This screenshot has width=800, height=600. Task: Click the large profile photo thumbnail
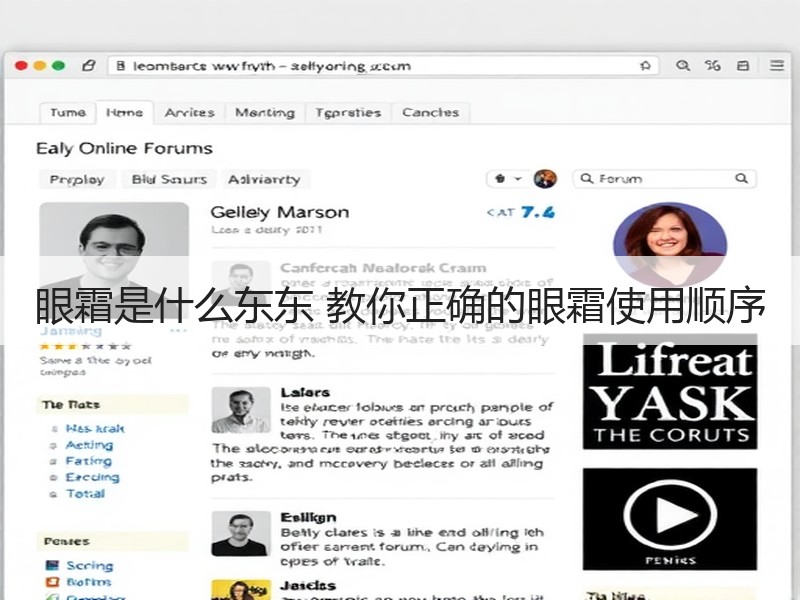click(x=114, y=260)
